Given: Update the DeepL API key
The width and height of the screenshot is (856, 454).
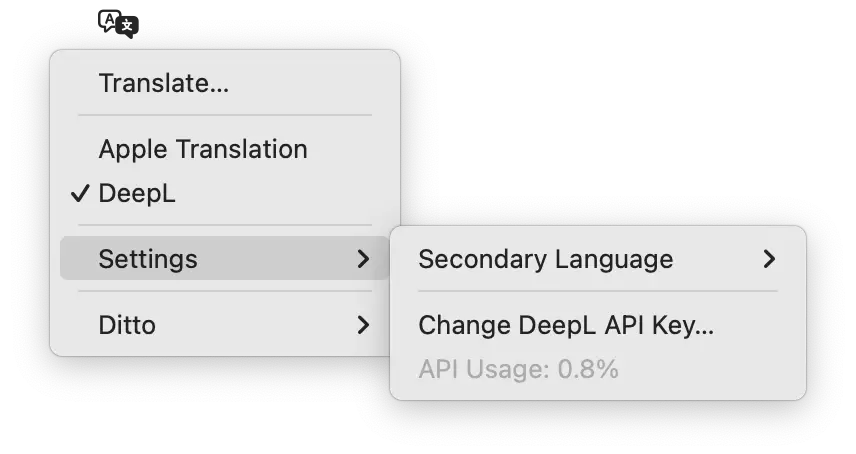Looking at the screenshot, I should pos(566,325).
